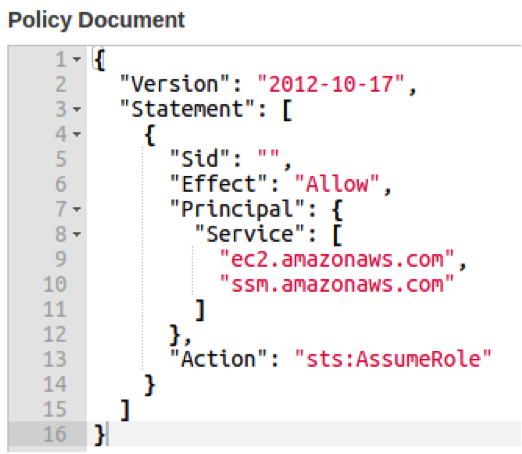
Task: Click the "sts:AssumeRole" action value
Action: point(393,359)
